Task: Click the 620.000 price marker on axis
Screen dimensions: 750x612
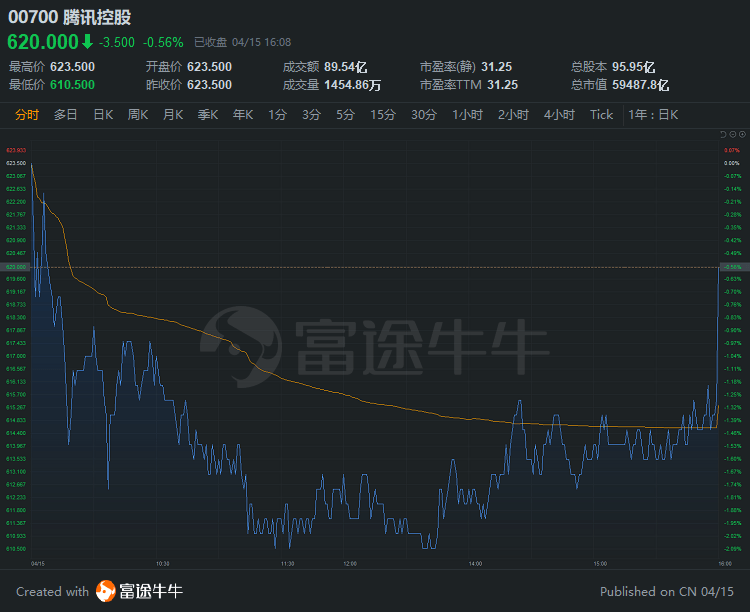Action: tap(16, 267)
